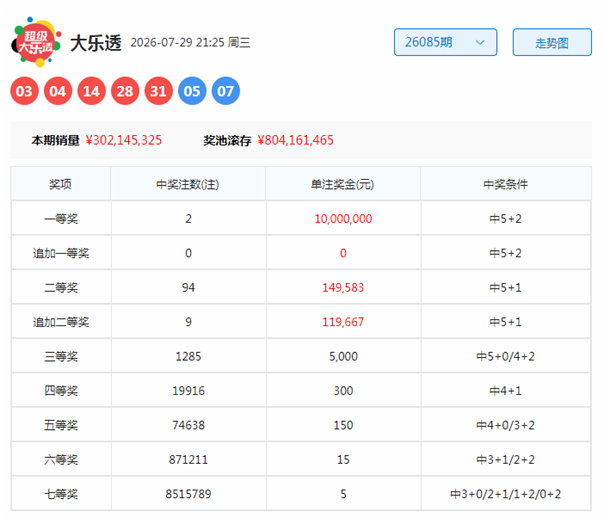Select the 七等奖 row label
This screenshot has width=602, height=520.
[x=61, y=494]
